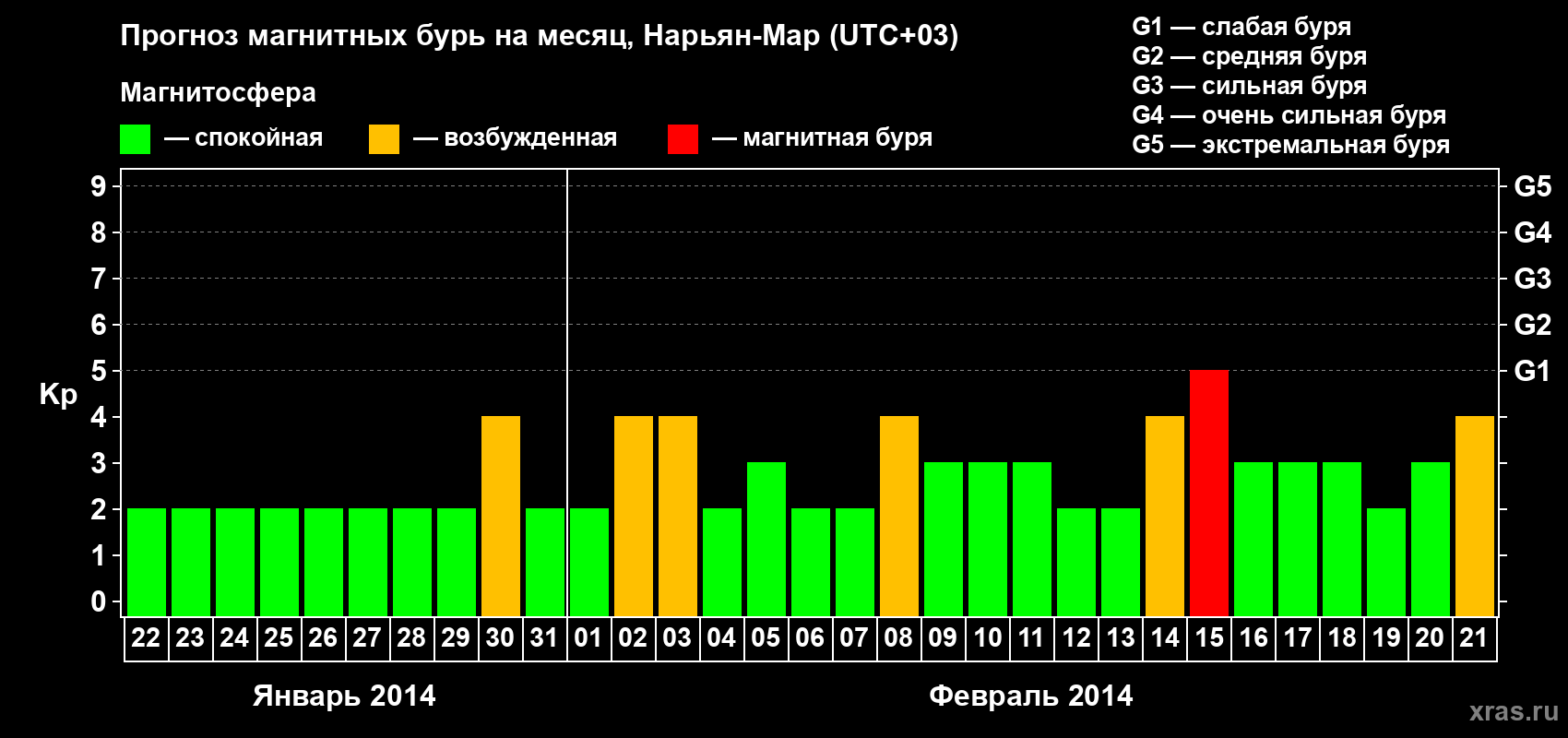The image size is (1568, 738).
Task: Click the 'возбужденная' legend text
Action: (530, 138)
